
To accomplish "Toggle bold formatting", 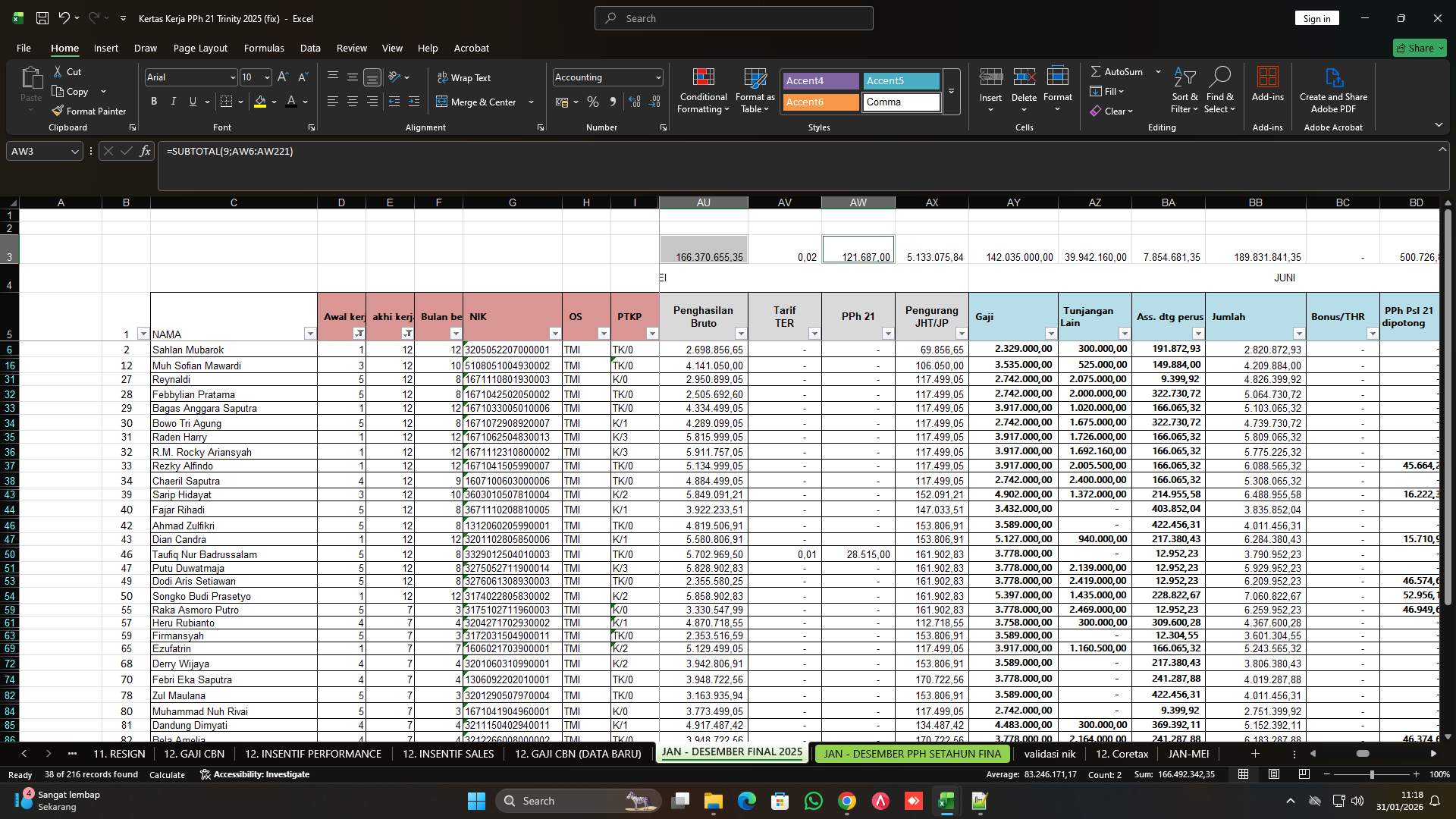I will 154,101.
